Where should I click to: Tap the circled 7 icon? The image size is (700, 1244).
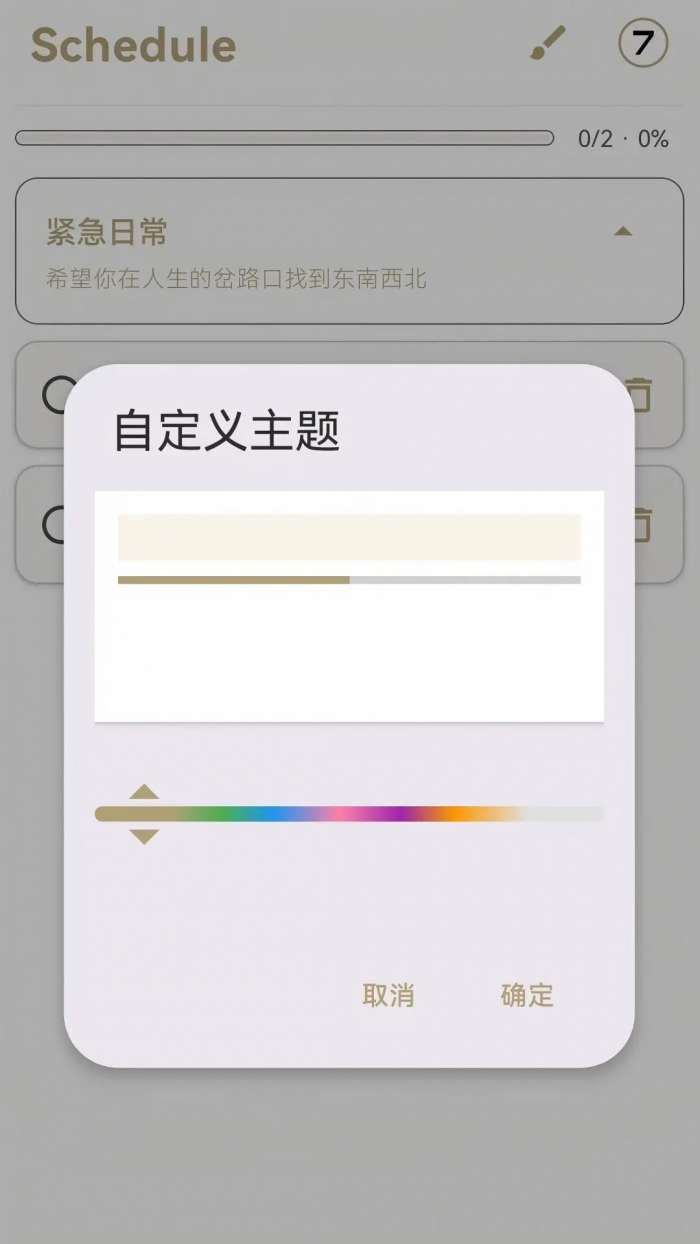pyautogui.click(x=643, y=43)
